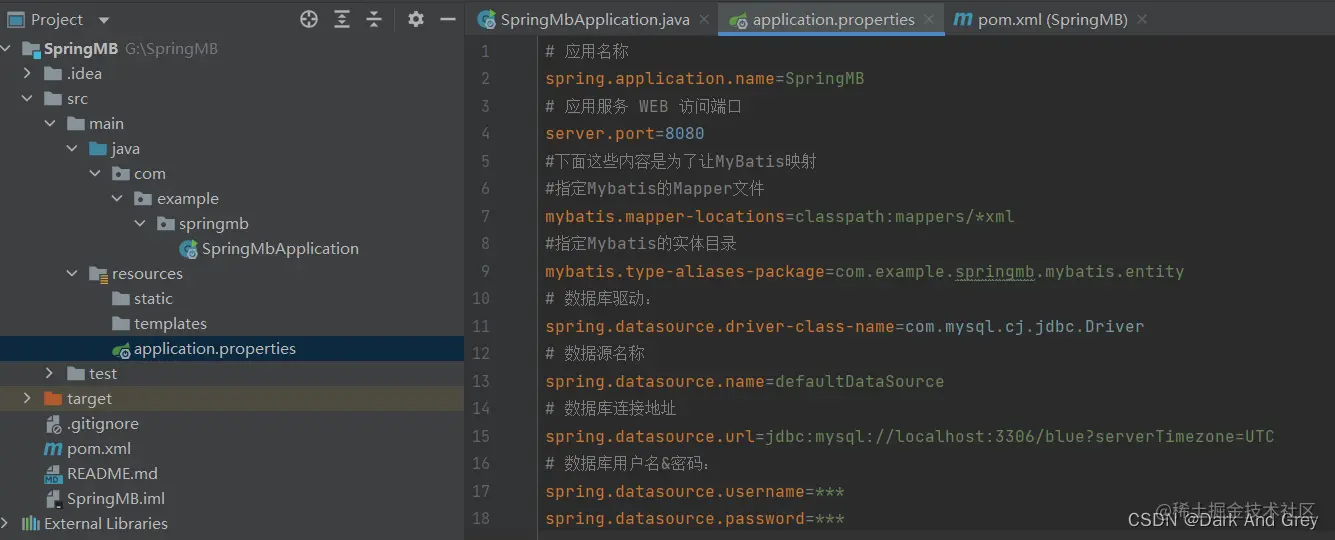Click the External Libraries bar-chart icon
Viewport: 1335px width, 540px height.
click(x=31, y=524)
